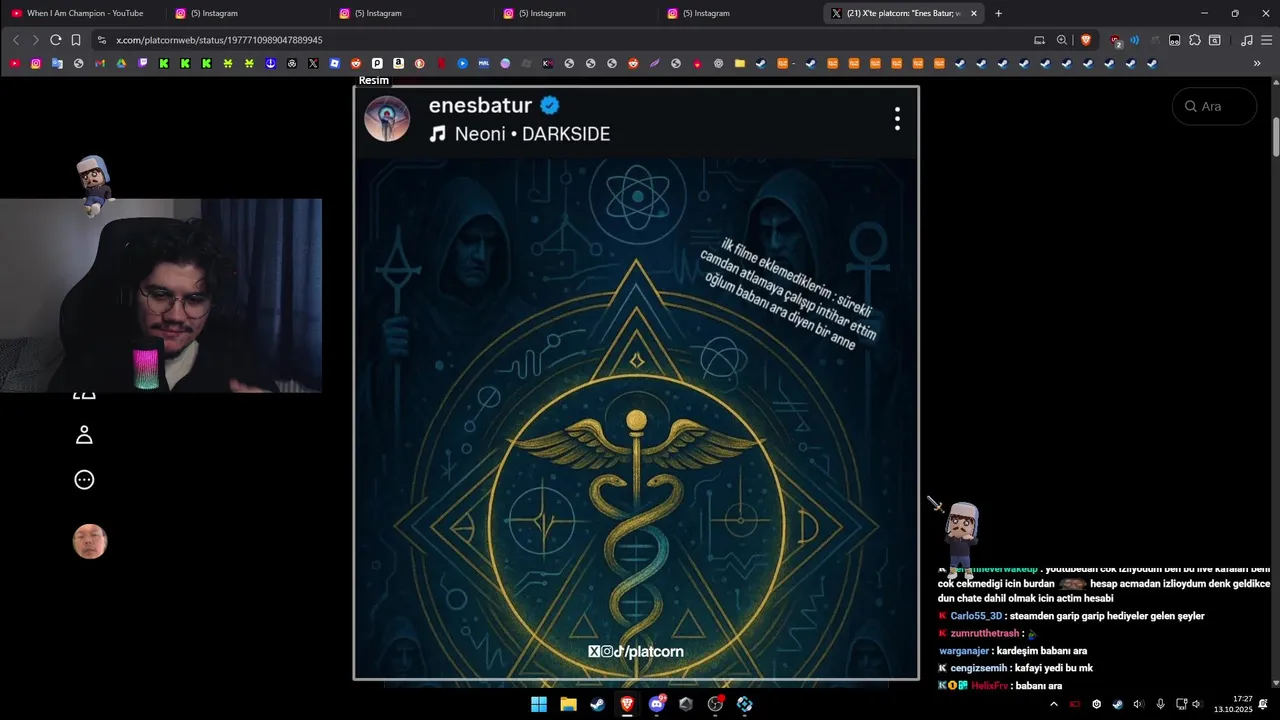The width and height of the screenshot is (1280, 720).
Task: Open Steam from the taskbar
Action: (597, 704)
